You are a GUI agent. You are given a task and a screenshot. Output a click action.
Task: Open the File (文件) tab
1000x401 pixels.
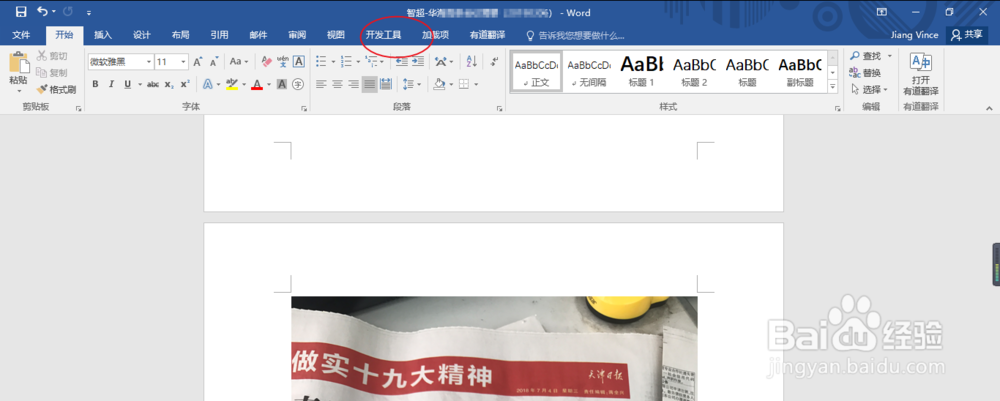[21, 35]
